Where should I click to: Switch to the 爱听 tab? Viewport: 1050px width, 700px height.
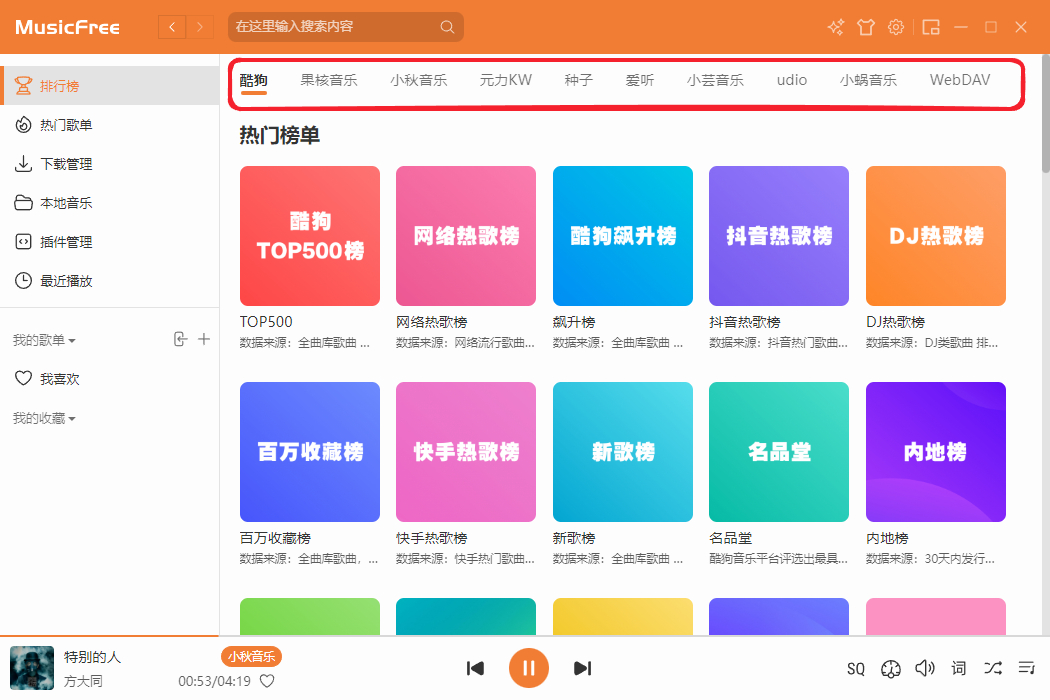point(640,80)
